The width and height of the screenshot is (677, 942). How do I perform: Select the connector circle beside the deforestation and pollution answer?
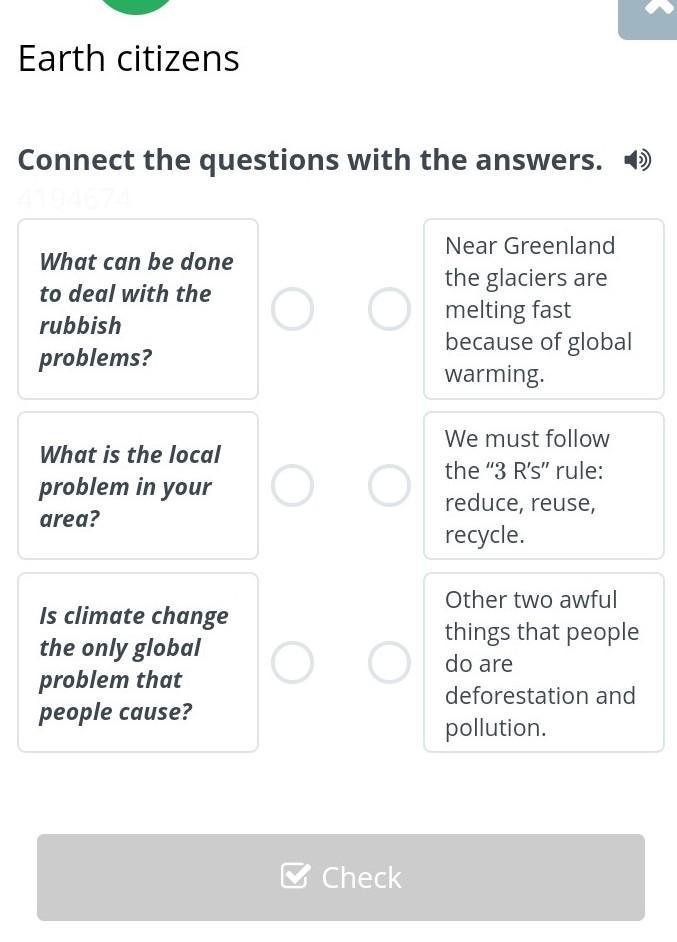tap(389, 662)
